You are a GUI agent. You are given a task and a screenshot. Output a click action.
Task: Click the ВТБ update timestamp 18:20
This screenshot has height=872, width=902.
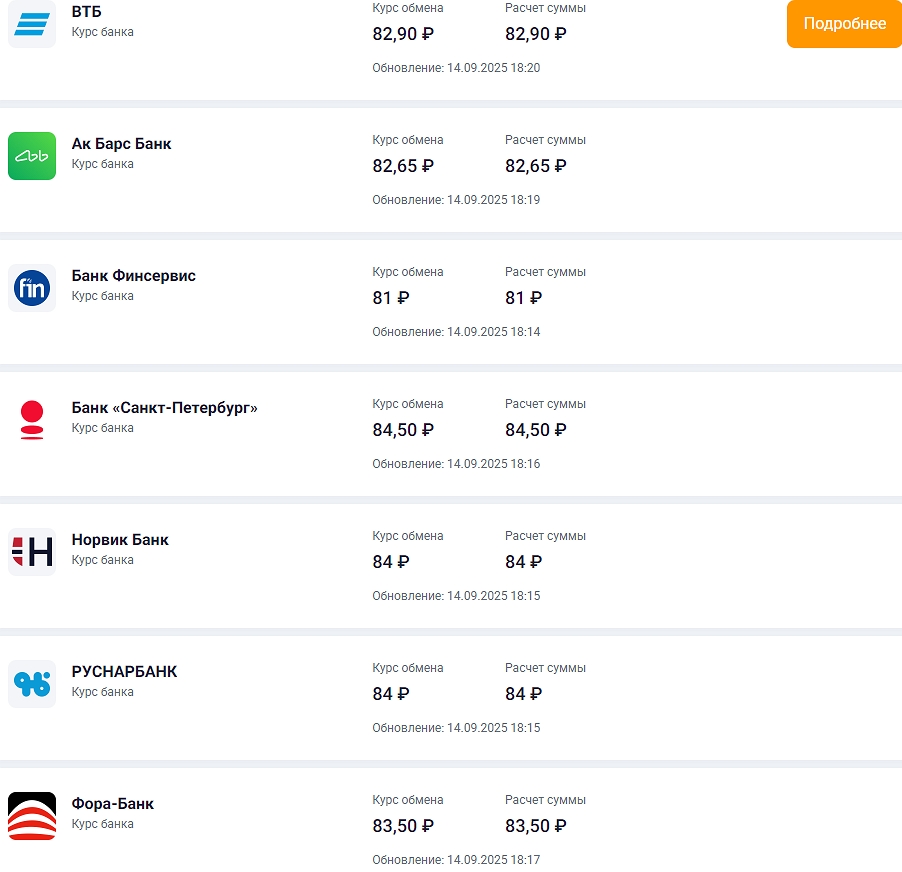click(456, 68)
